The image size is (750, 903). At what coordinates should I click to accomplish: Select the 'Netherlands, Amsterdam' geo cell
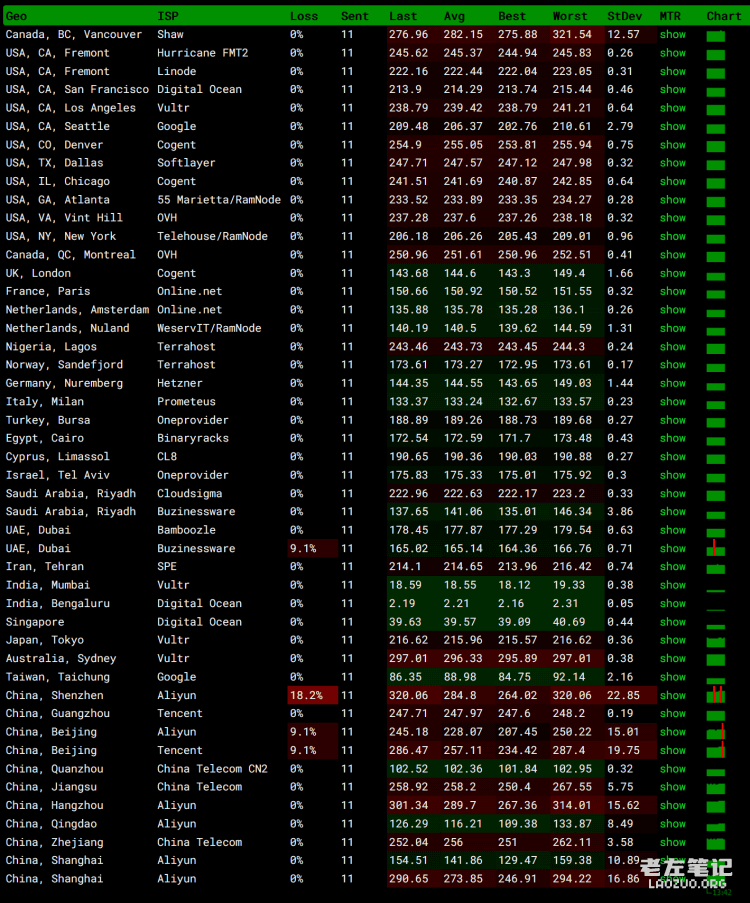pyautogui.click(x=77, y=310)
